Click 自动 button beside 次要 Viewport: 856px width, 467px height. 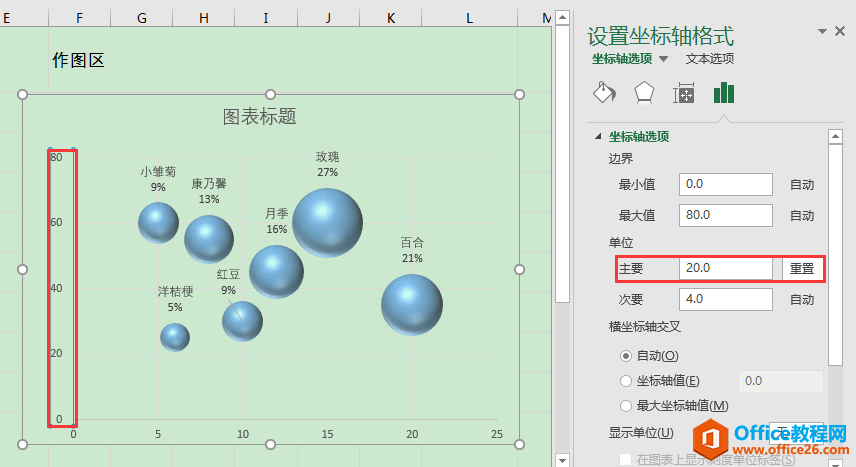tap(802, 300)
